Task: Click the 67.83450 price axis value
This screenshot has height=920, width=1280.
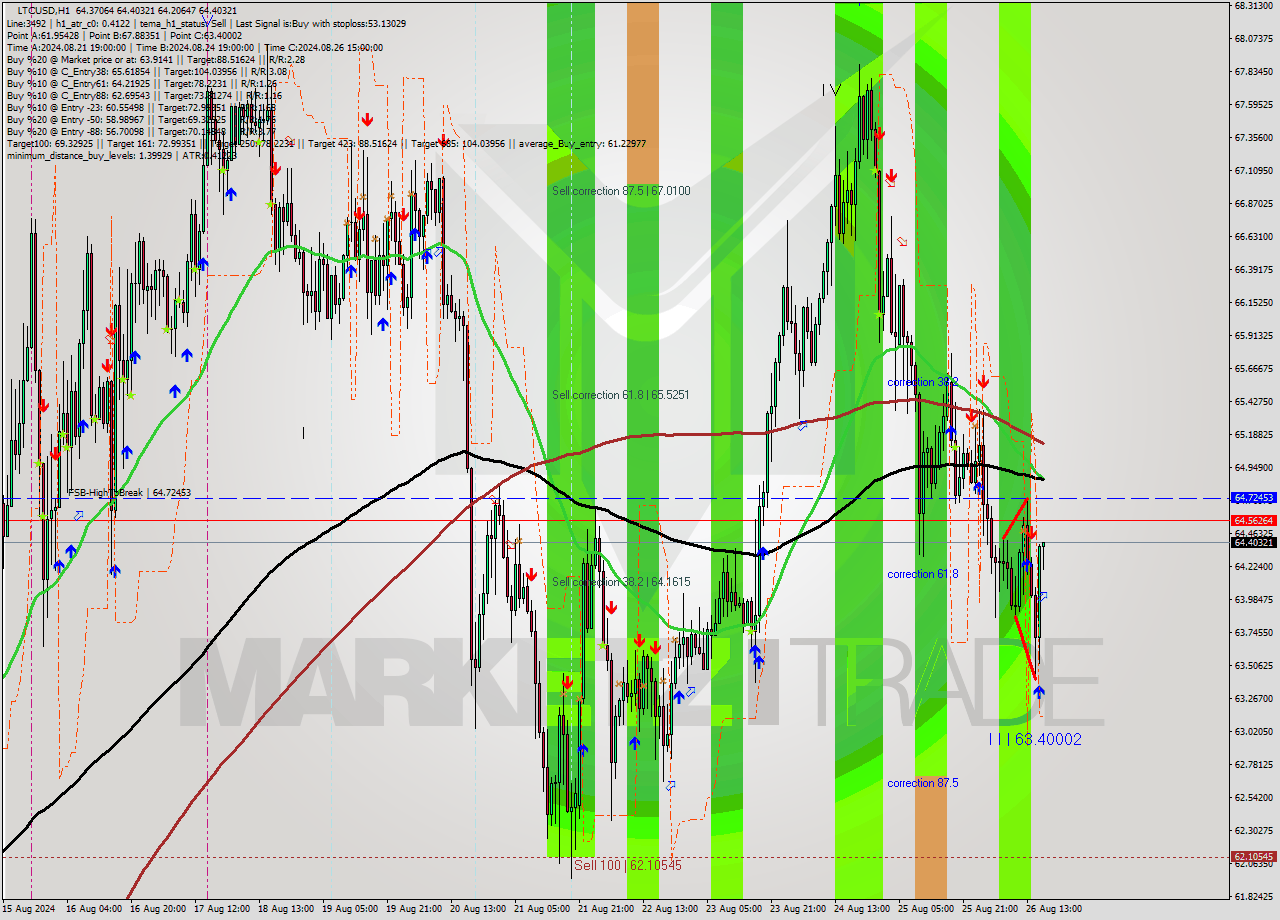Action: point(1254,71)
